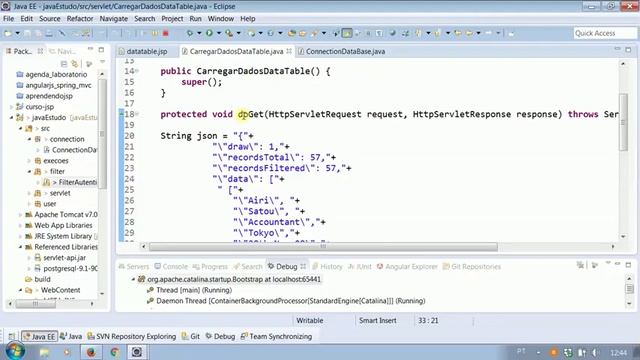The height and width of the screenshot is (360, 640).
Task: Select agenda_laboratorio project
Action: [x=52, y=74]
